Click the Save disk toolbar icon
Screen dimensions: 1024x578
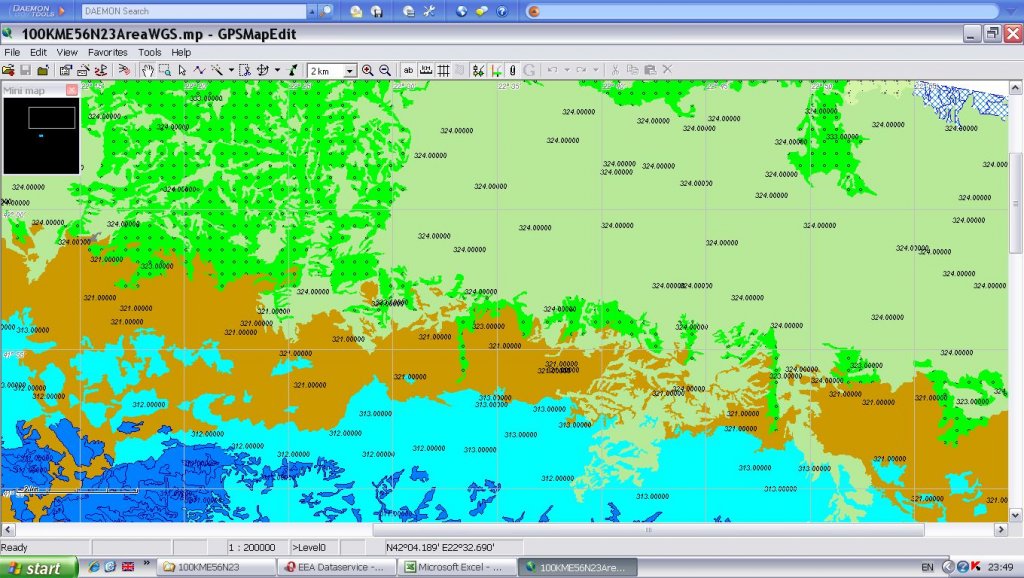point(25,70)
